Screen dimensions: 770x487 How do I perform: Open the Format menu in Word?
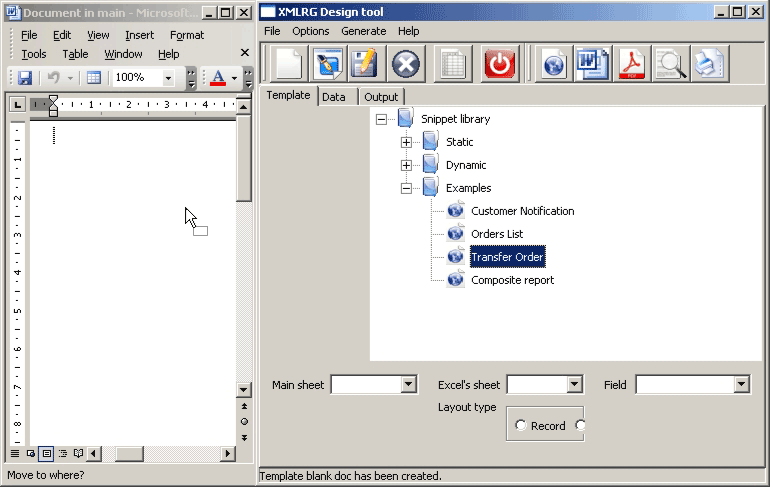pyautogui.click(x=187, y=35)
